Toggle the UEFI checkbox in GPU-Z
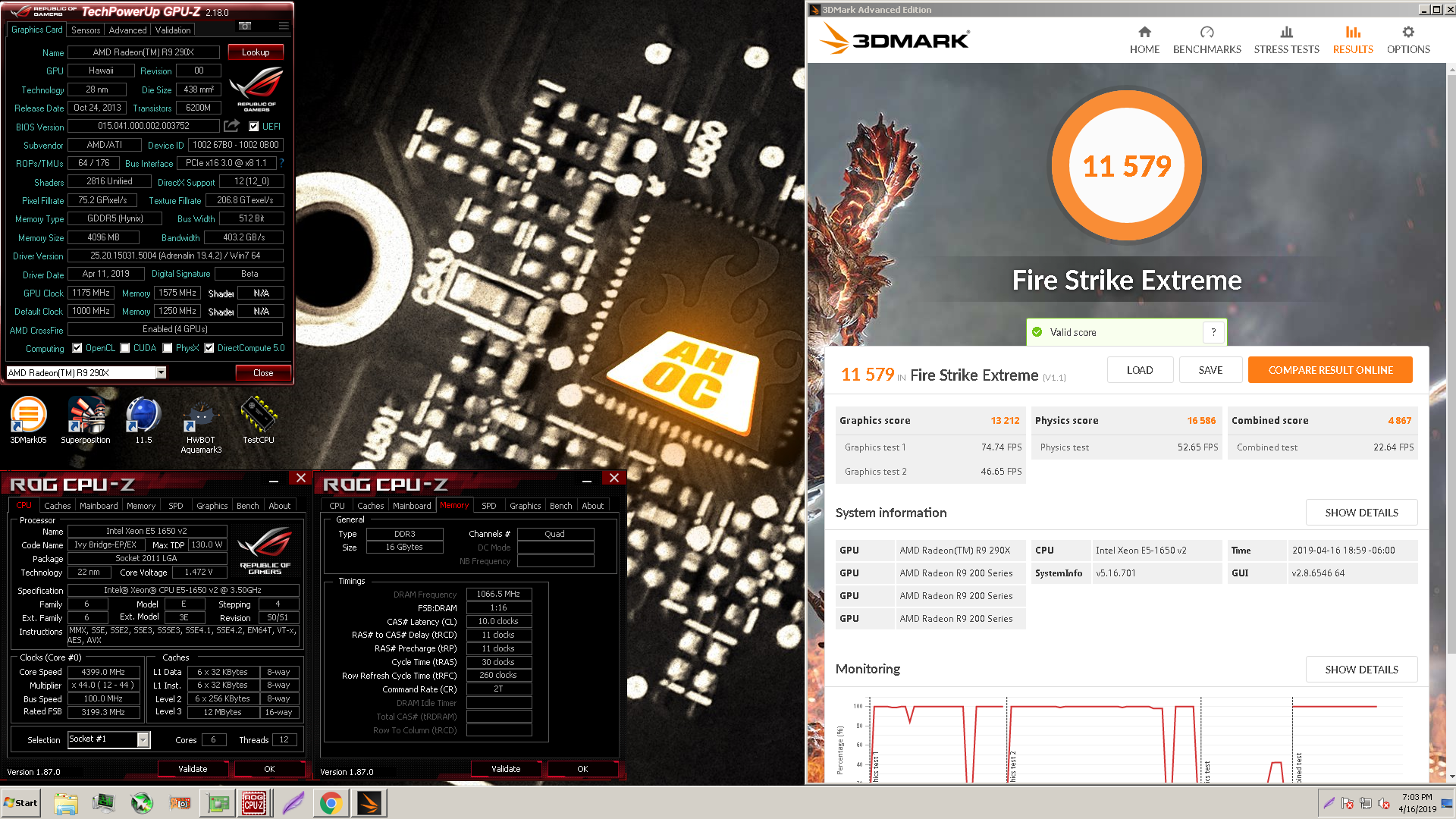 coord(254,127)
